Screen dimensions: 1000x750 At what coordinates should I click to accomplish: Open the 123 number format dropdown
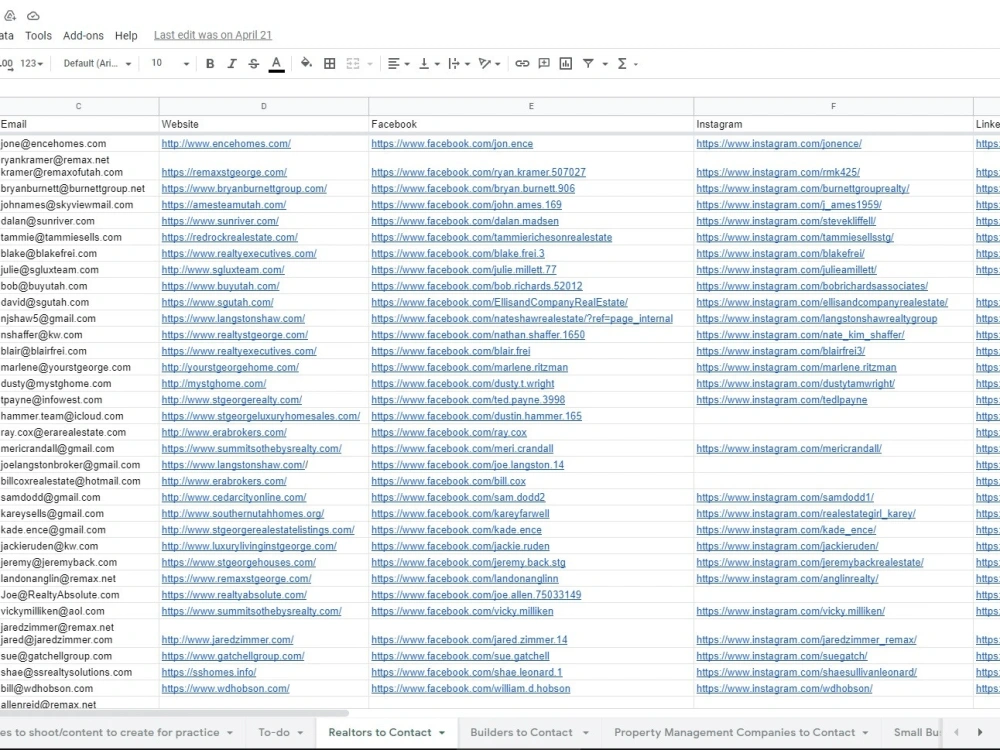point(31,64)
